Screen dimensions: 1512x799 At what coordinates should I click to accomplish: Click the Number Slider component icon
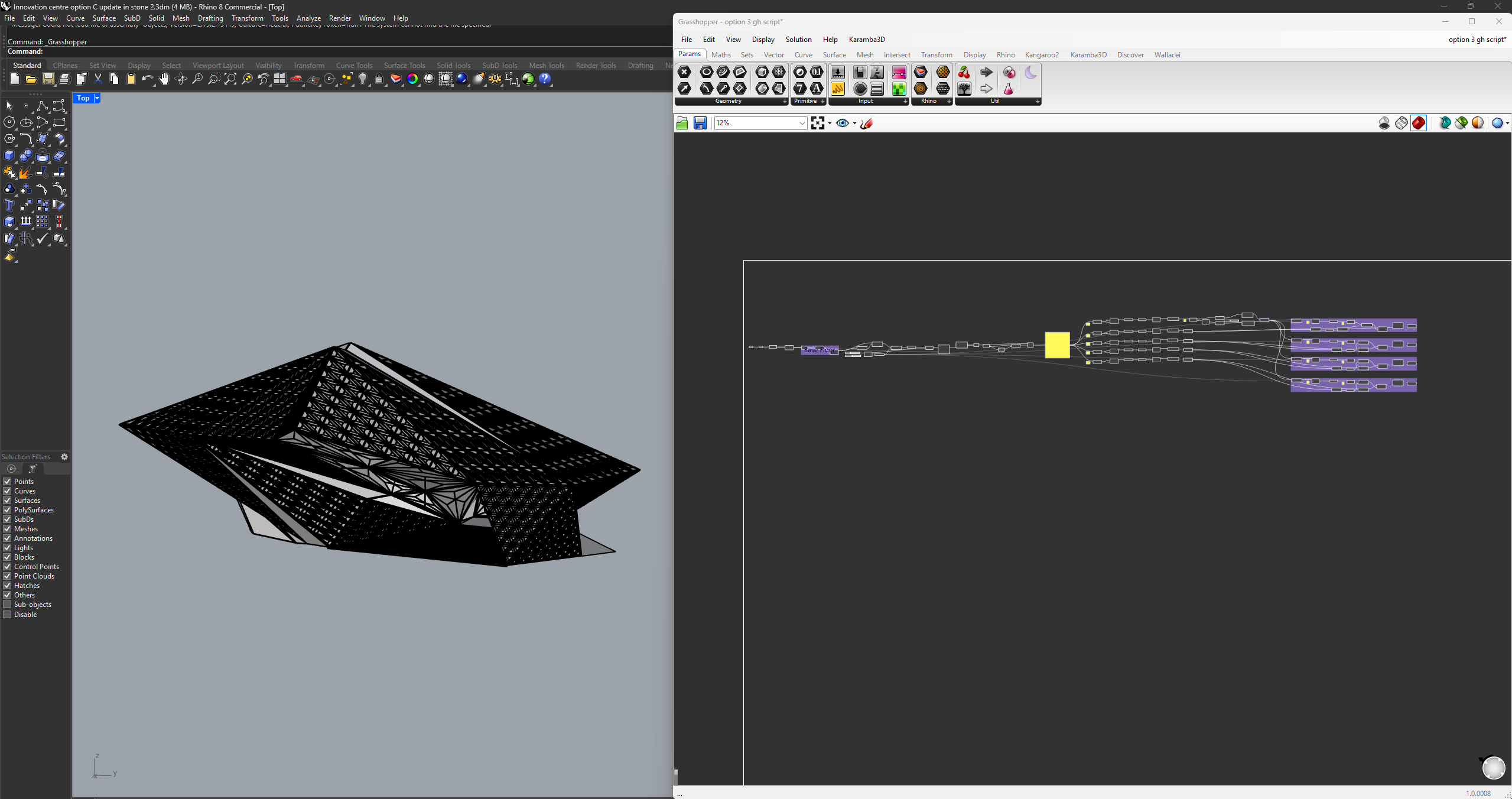point(837,72)
